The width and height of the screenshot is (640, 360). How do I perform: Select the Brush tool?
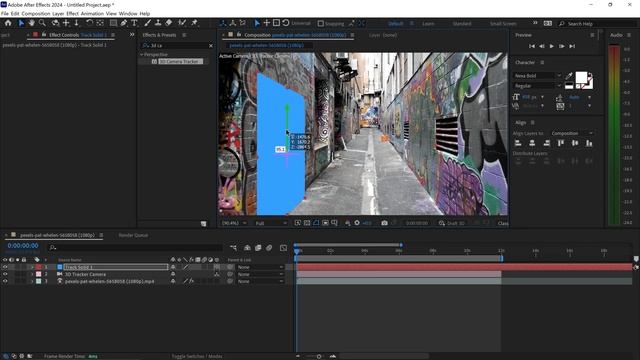[147, 23]
